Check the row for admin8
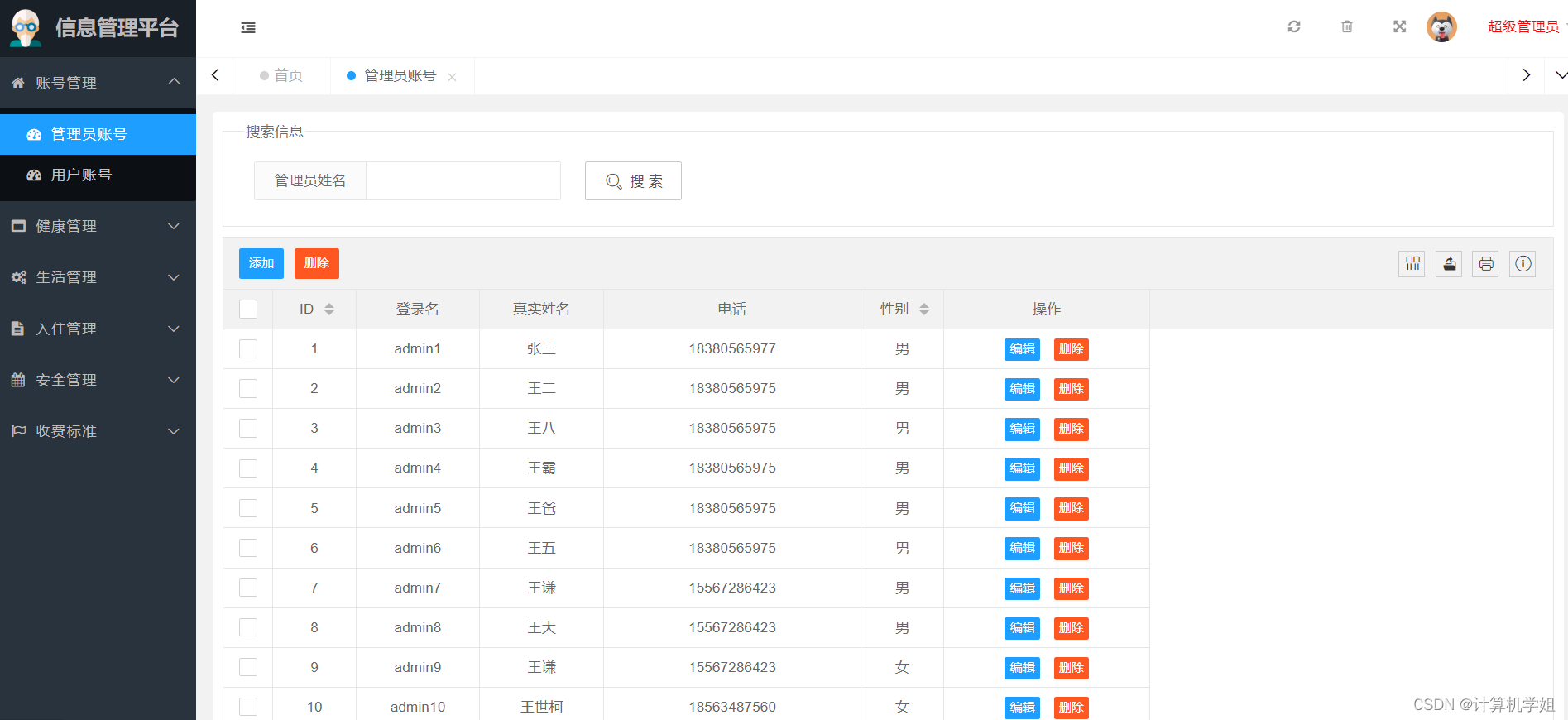1568x720 pixels. pyautogui.click(x=248, y=627)
